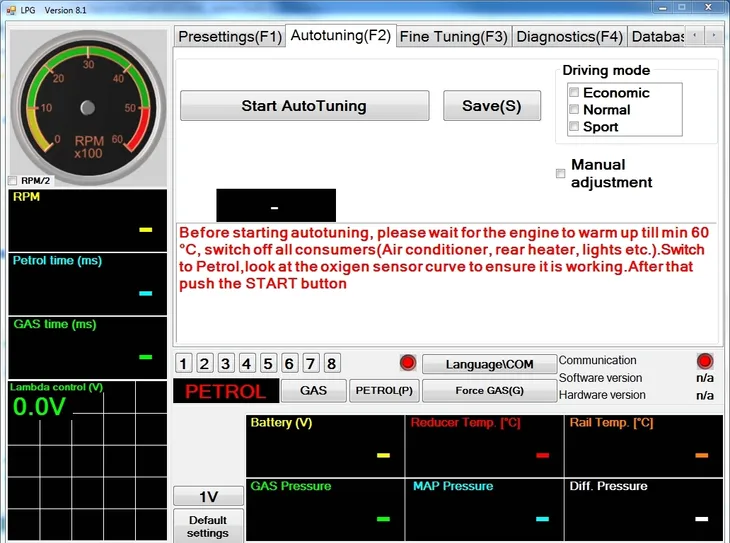
Task: Click the RPM gauge dial
Action: point(87,106)
